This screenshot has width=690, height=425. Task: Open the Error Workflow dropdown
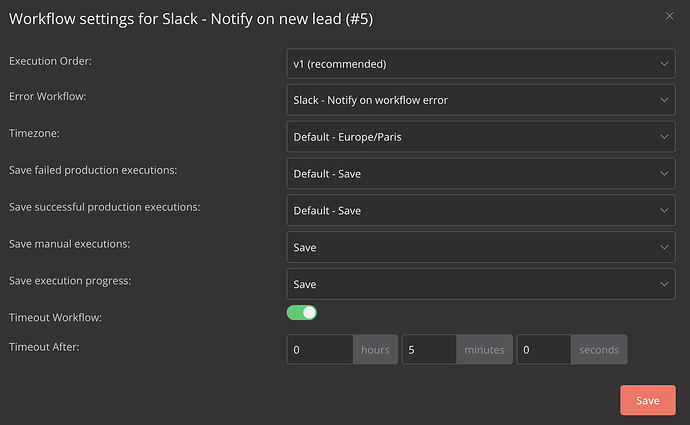pyautogui.click(x=481, y=100)
